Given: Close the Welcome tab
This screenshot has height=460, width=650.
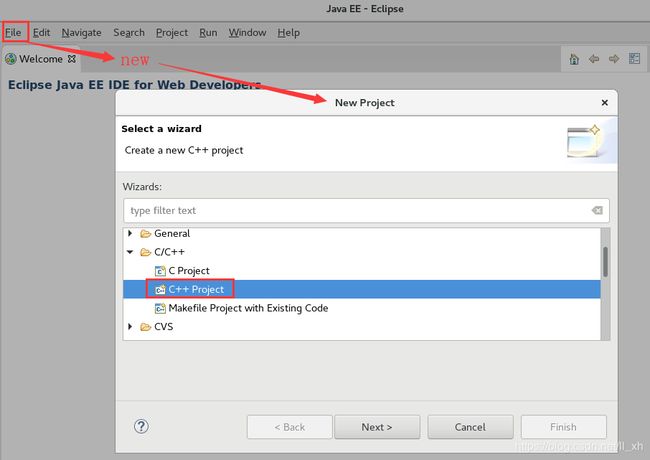Looking at the screenshot, I should click(x=72, y=59).
